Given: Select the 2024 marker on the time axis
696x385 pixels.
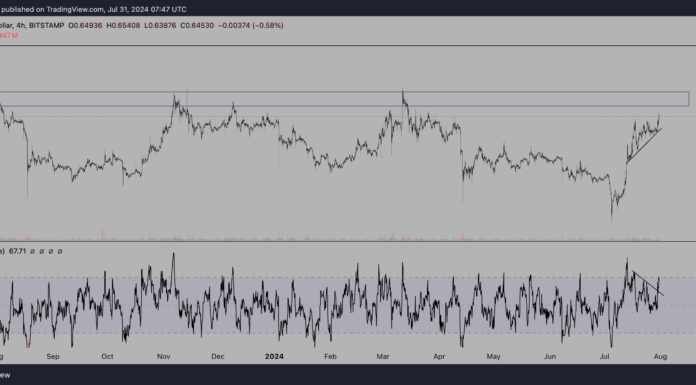Looking at the screenshot, I should click(x=274, y=356).
